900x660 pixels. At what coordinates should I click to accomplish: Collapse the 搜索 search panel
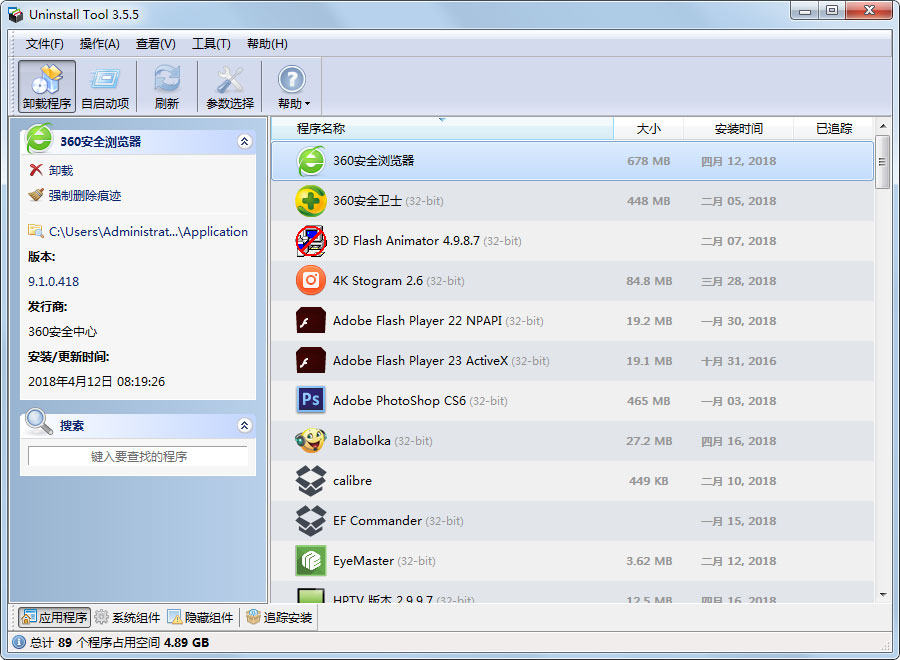[245, 425]
